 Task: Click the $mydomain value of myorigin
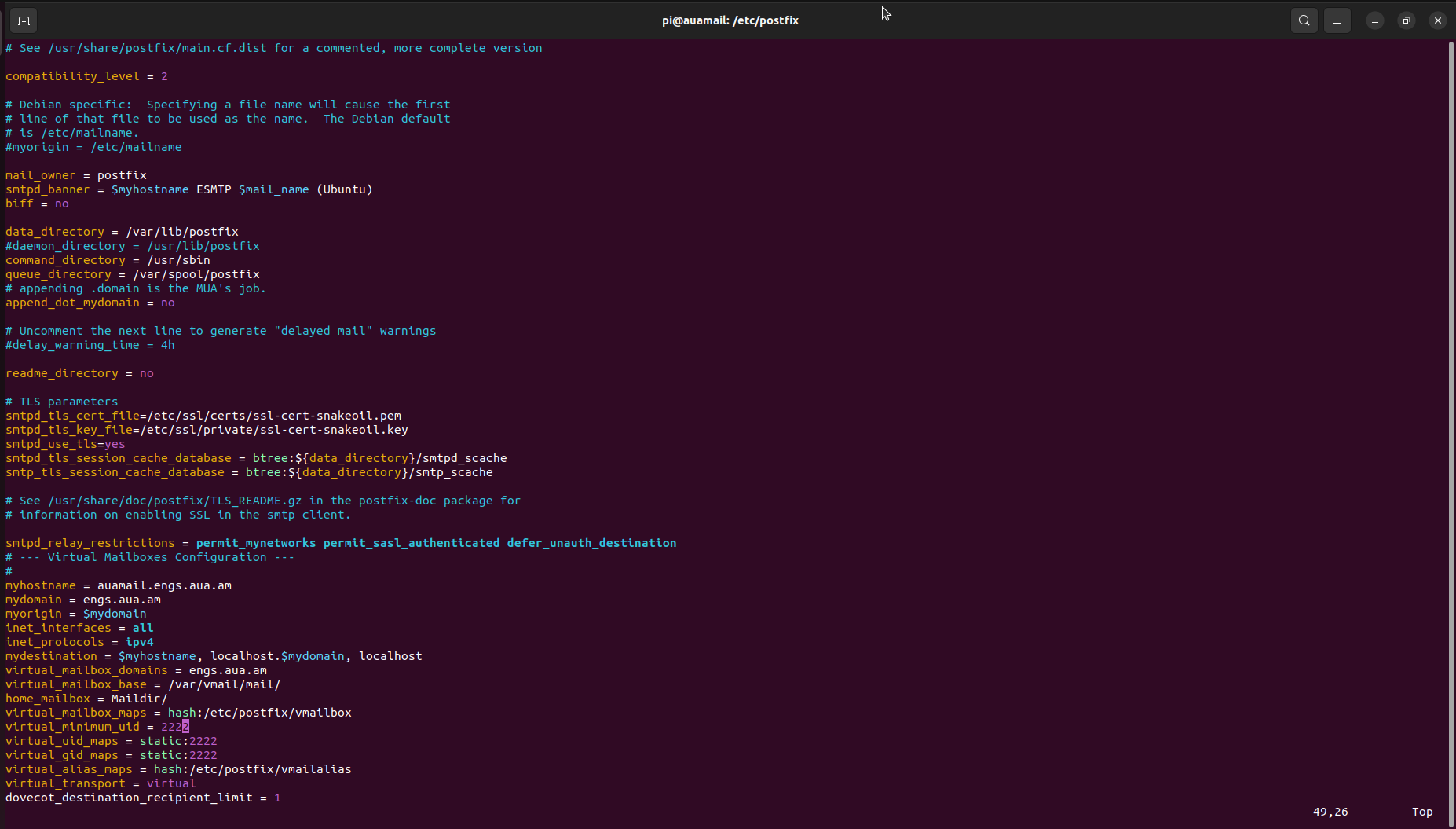click(115, 614)
